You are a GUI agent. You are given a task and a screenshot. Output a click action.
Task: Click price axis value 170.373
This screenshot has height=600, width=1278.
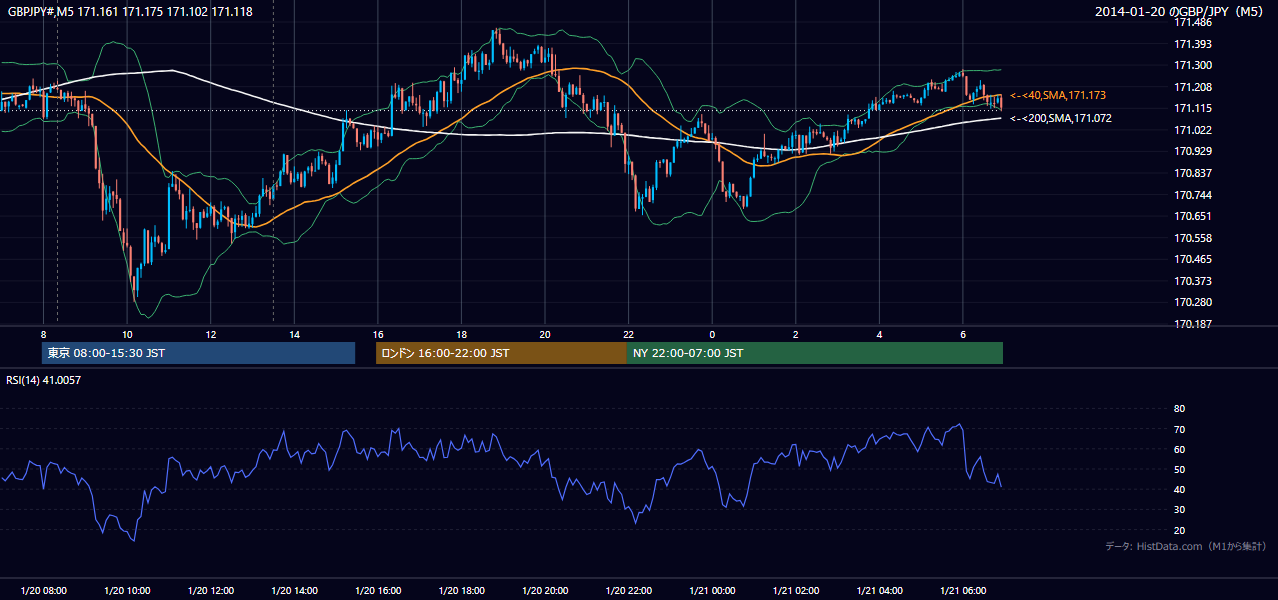tap(1192, 281)
